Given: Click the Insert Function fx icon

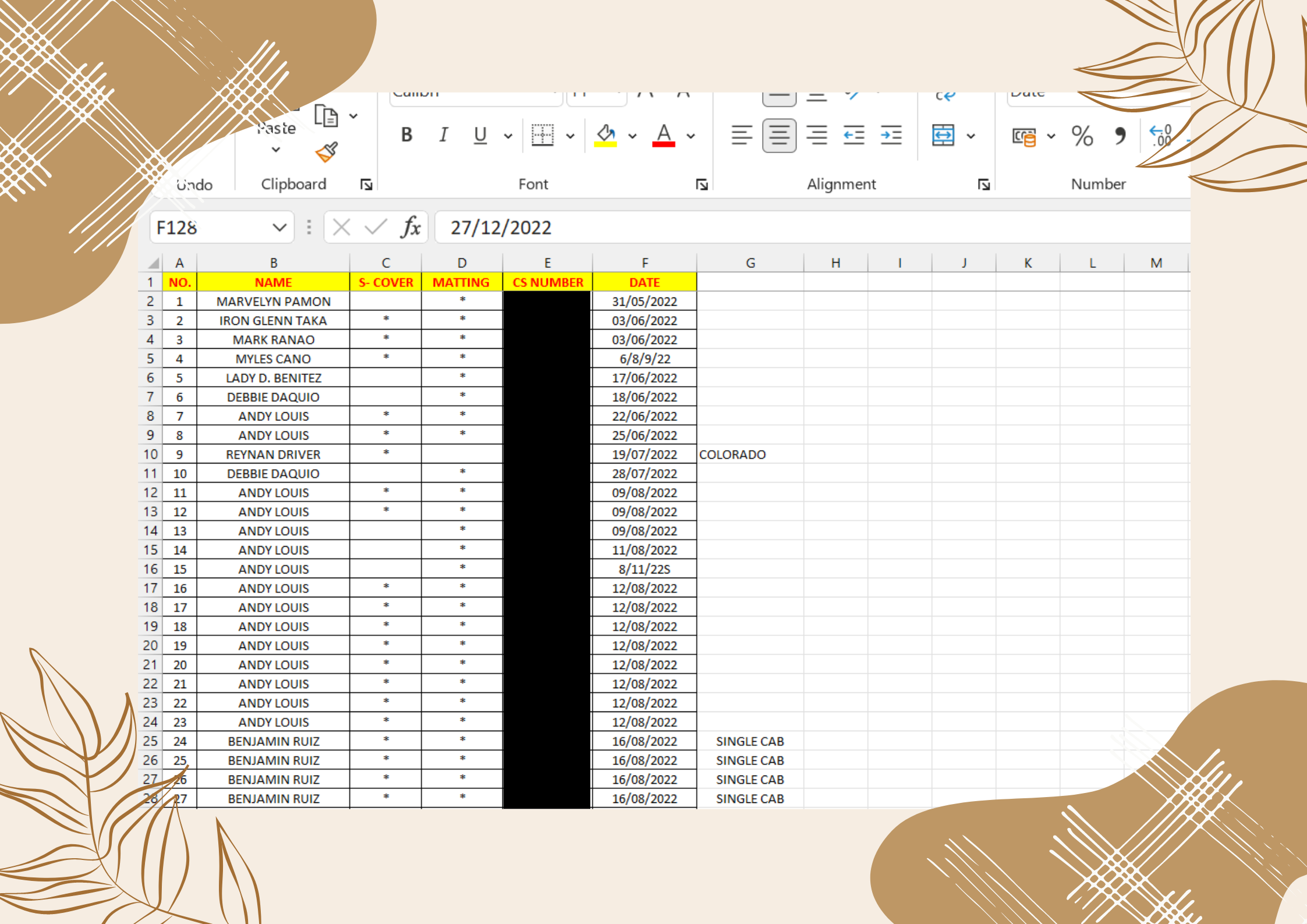Looking at the screenshot, I should coord(410,227).
